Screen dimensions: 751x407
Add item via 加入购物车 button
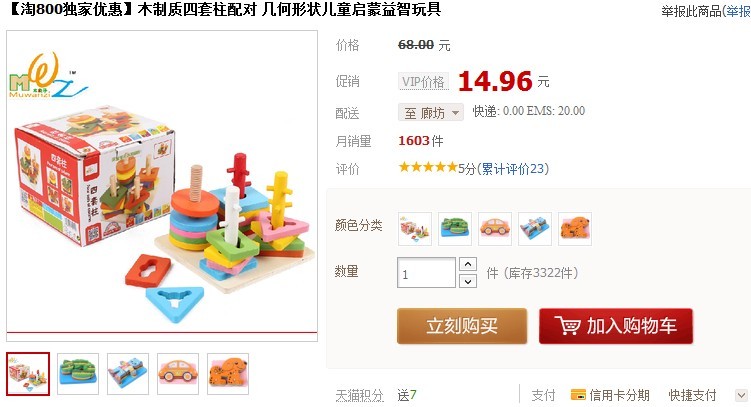pos(615,326)
